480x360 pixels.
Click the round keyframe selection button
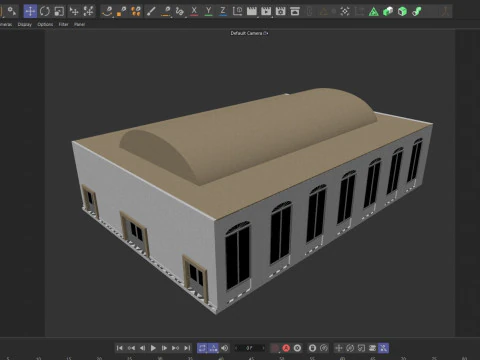[x=297, y=348]
